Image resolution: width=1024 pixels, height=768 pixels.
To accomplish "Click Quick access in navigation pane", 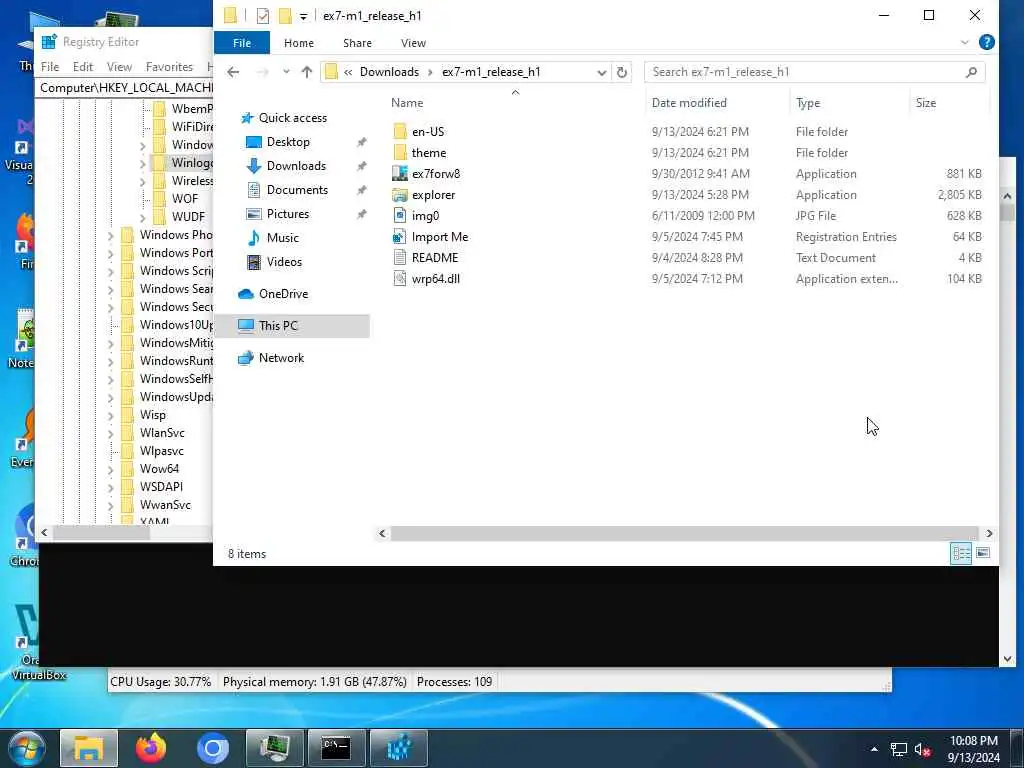I will pos(293,118).
